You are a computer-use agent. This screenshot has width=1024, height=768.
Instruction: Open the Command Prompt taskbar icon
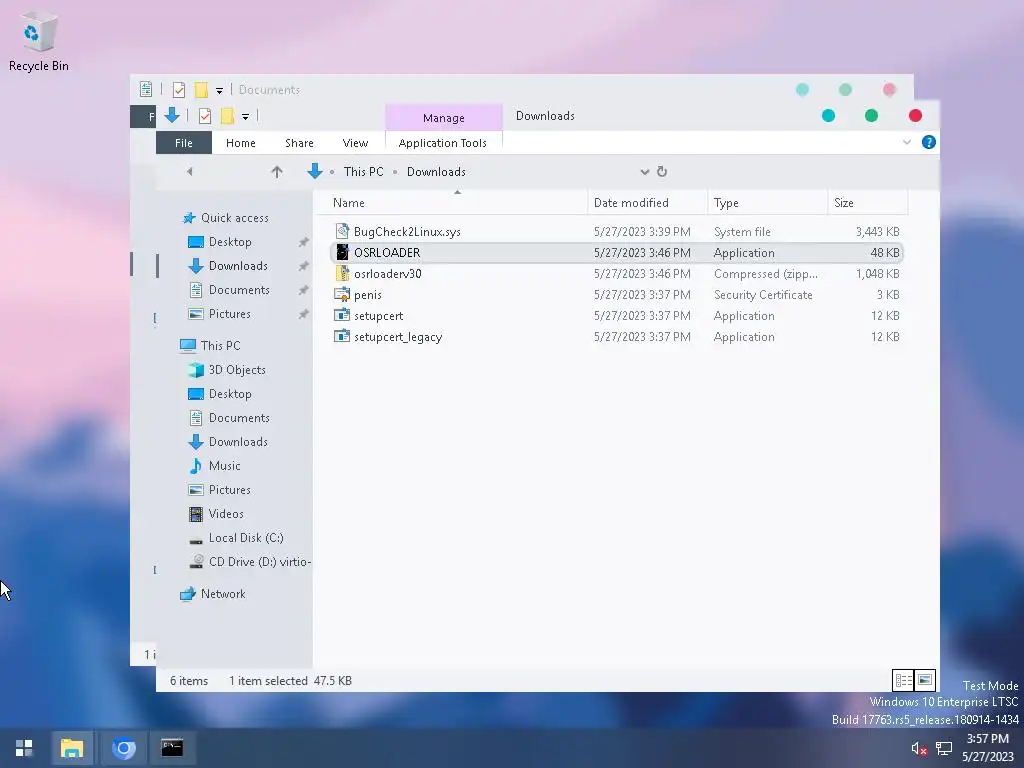tap(172, 748)
